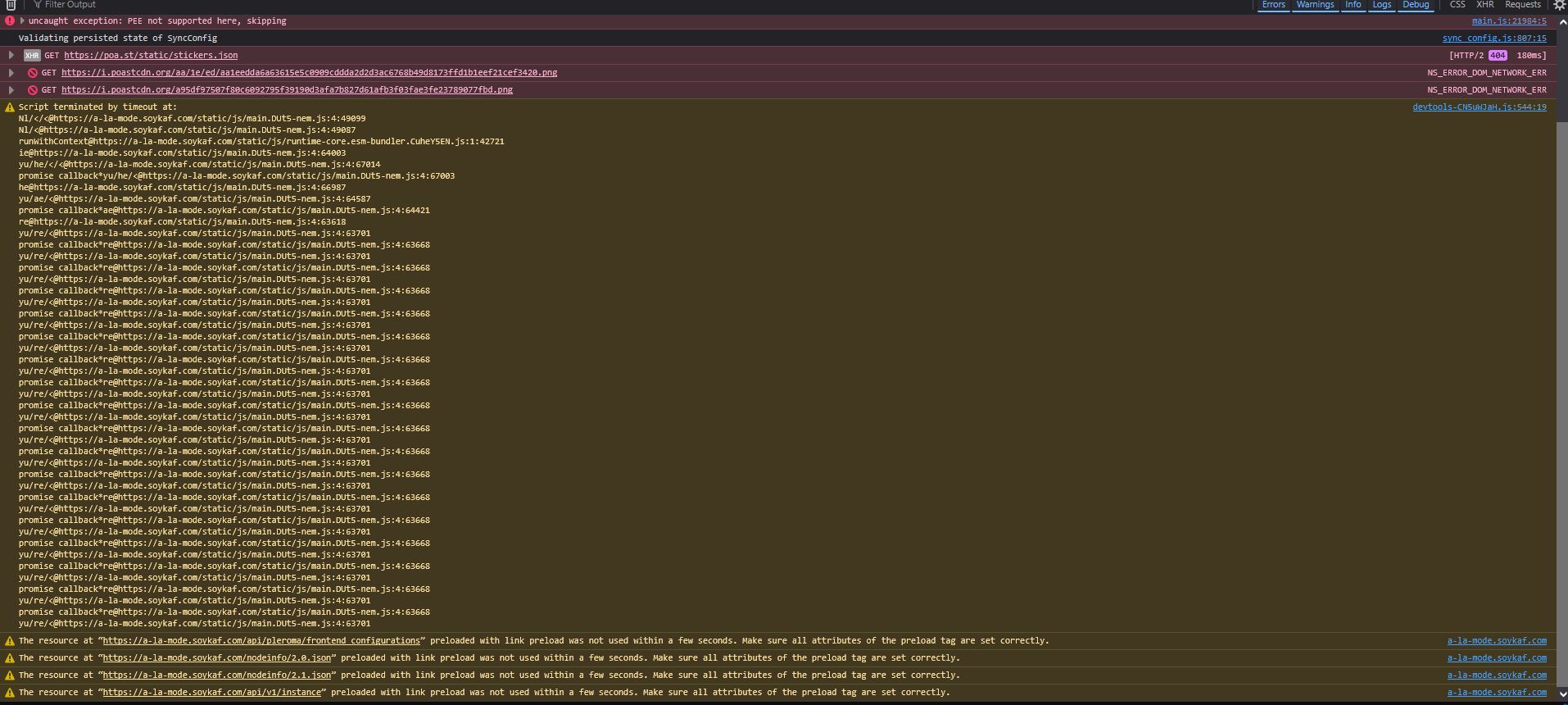Toggle the Errors filter
Screen dimensions: 1568x705
point(1273,5)
